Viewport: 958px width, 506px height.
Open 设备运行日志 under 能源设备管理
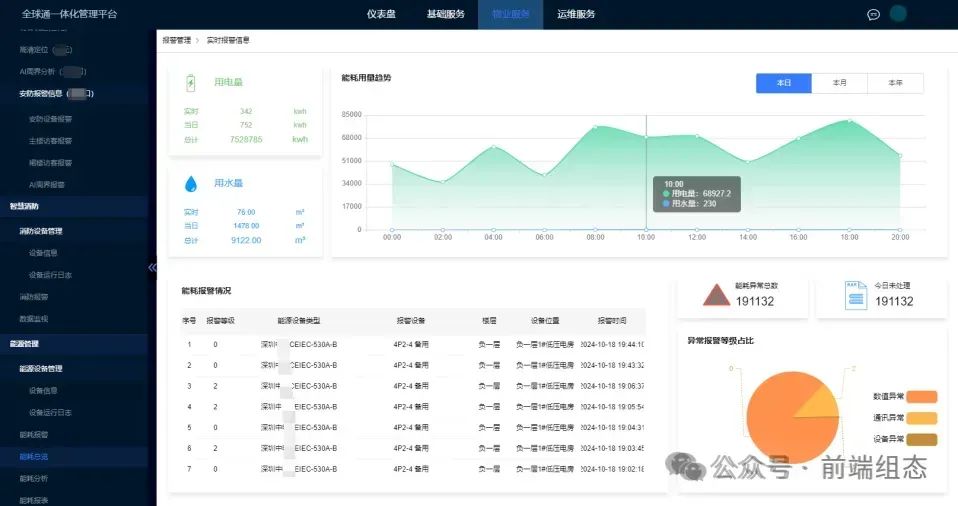pyautogui.click(x=51, y=412)
